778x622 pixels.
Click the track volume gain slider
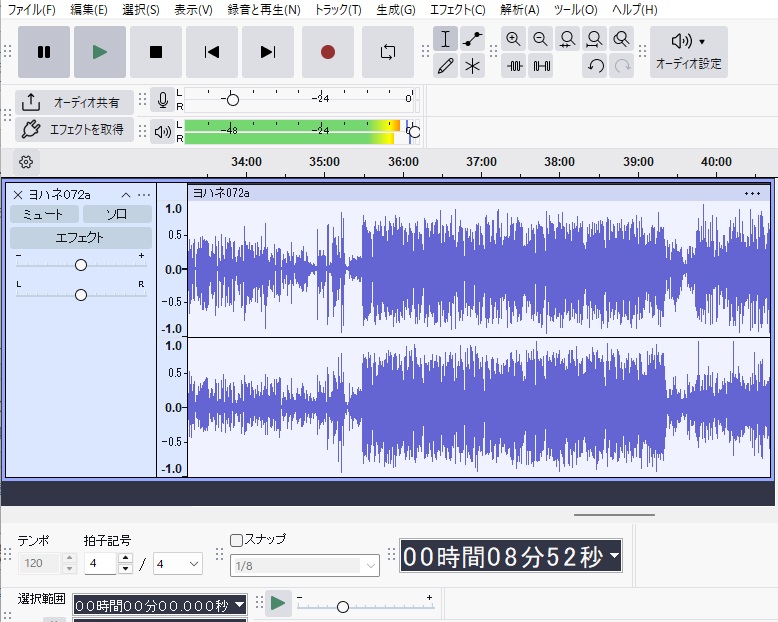pos(81,265)
